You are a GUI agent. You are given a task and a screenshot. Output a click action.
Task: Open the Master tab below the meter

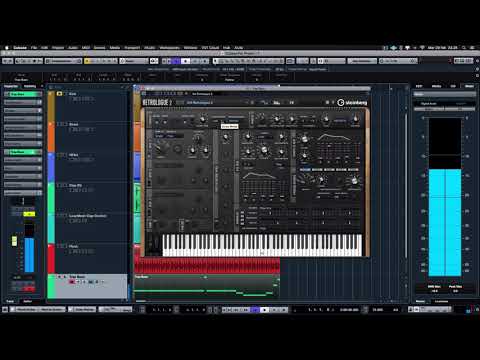click(x=420, y=301)
